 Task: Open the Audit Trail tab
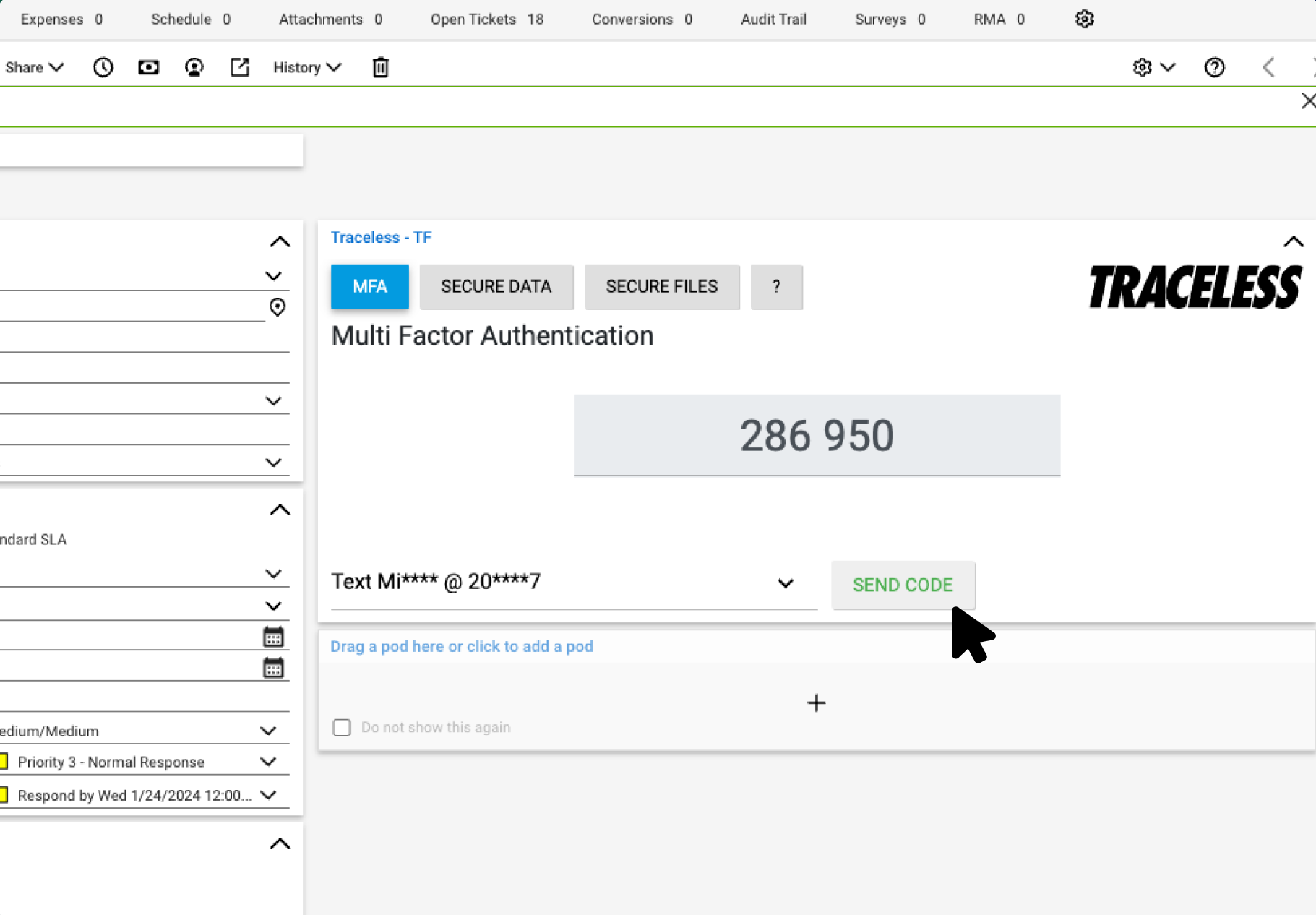point(773,20)
